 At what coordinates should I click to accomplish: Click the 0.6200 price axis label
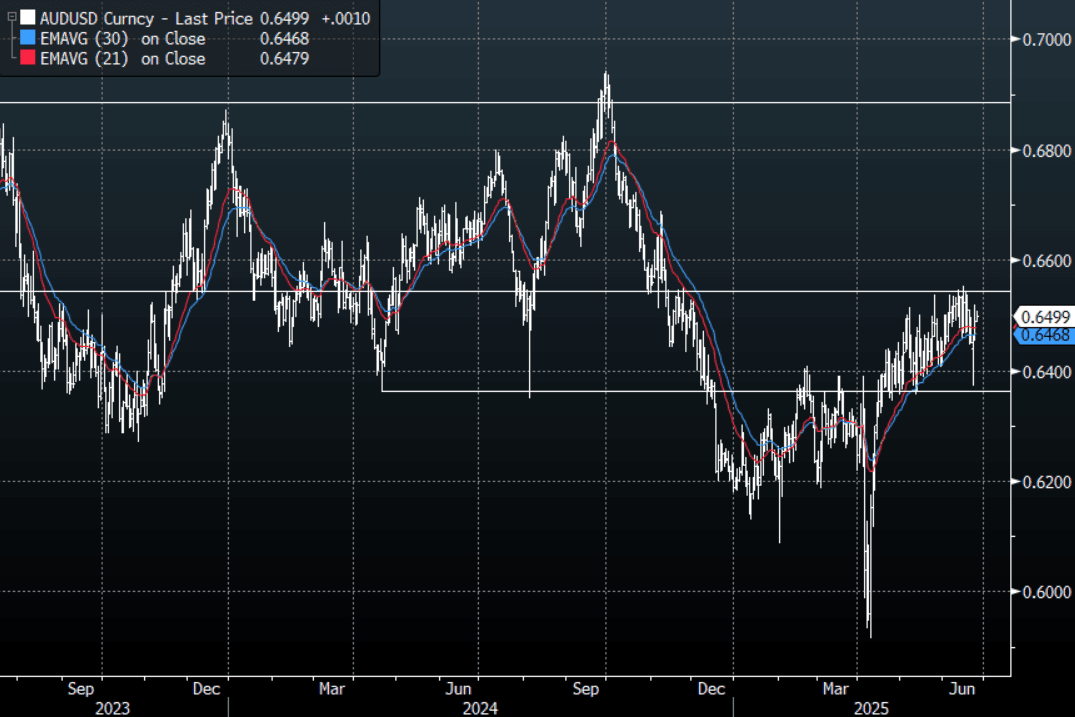tap(1047, 482)
